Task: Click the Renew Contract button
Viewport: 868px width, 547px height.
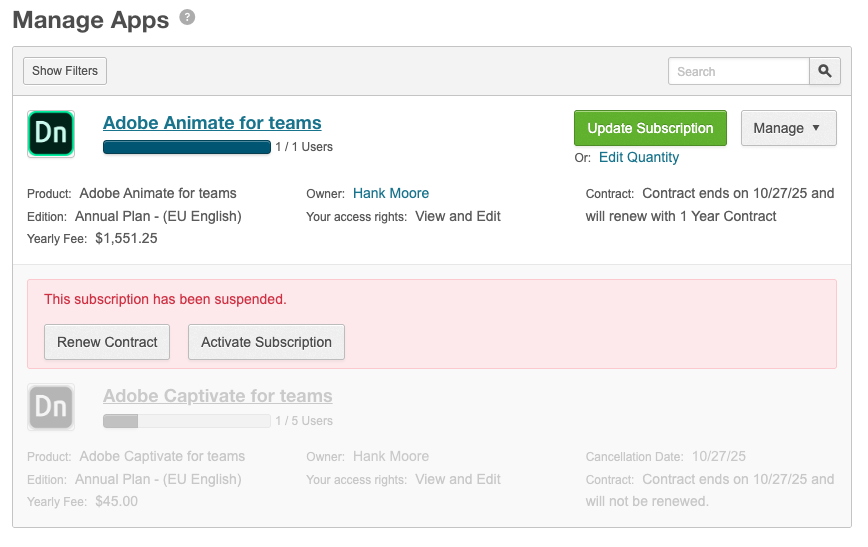Action: pos(107,342)
